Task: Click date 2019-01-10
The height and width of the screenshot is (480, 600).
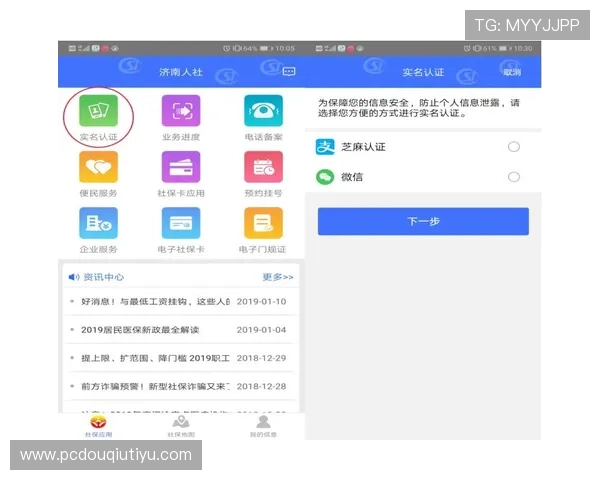Action: pyautogui.click(x=261, y=302)
